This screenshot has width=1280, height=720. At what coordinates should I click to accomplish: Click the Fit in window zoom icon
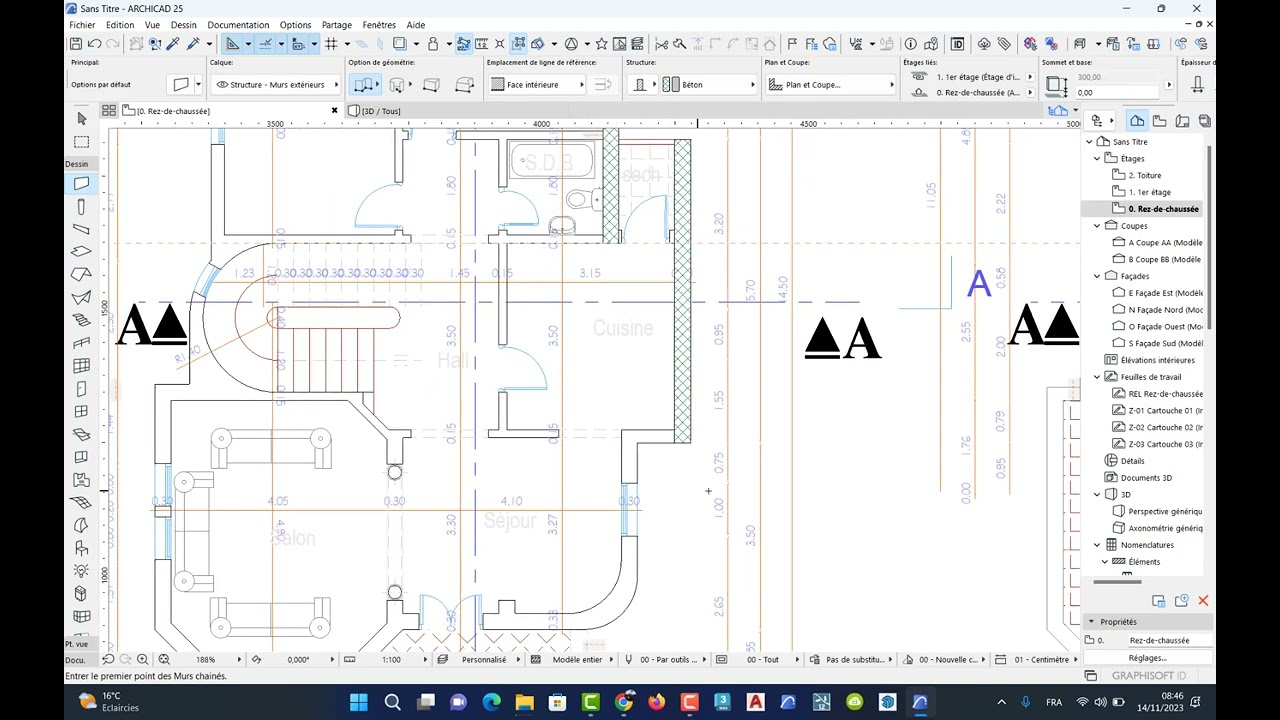(164, 660)
